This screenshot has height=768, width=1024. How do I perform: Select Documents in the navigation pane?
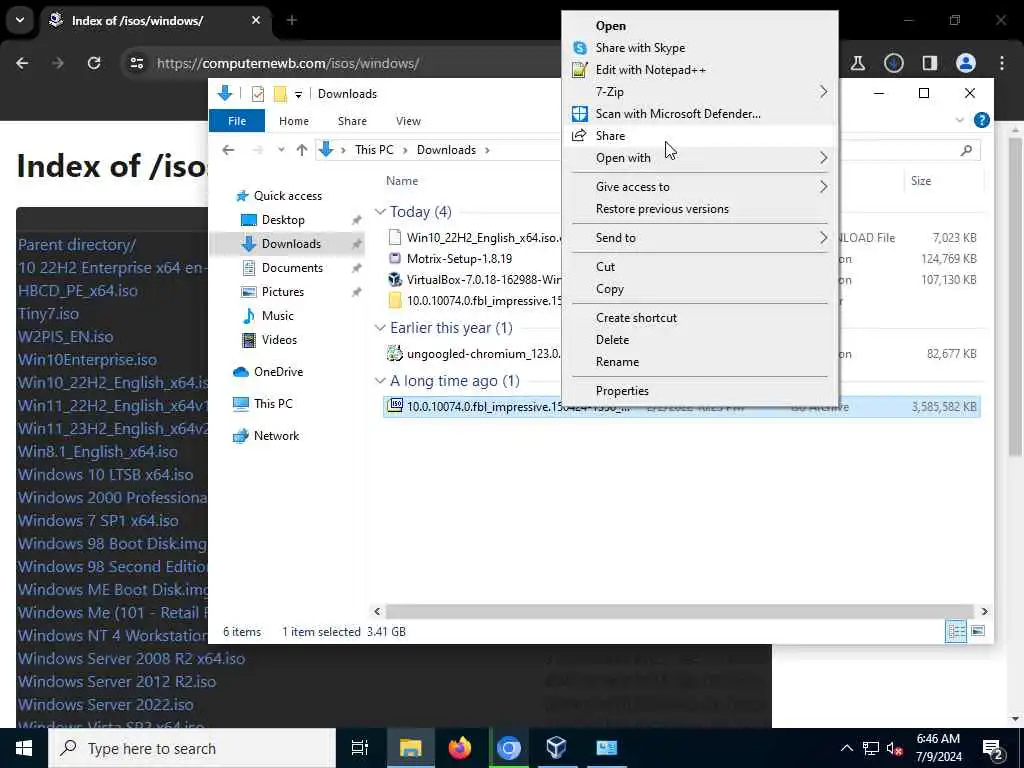click(x=292, y=268)
